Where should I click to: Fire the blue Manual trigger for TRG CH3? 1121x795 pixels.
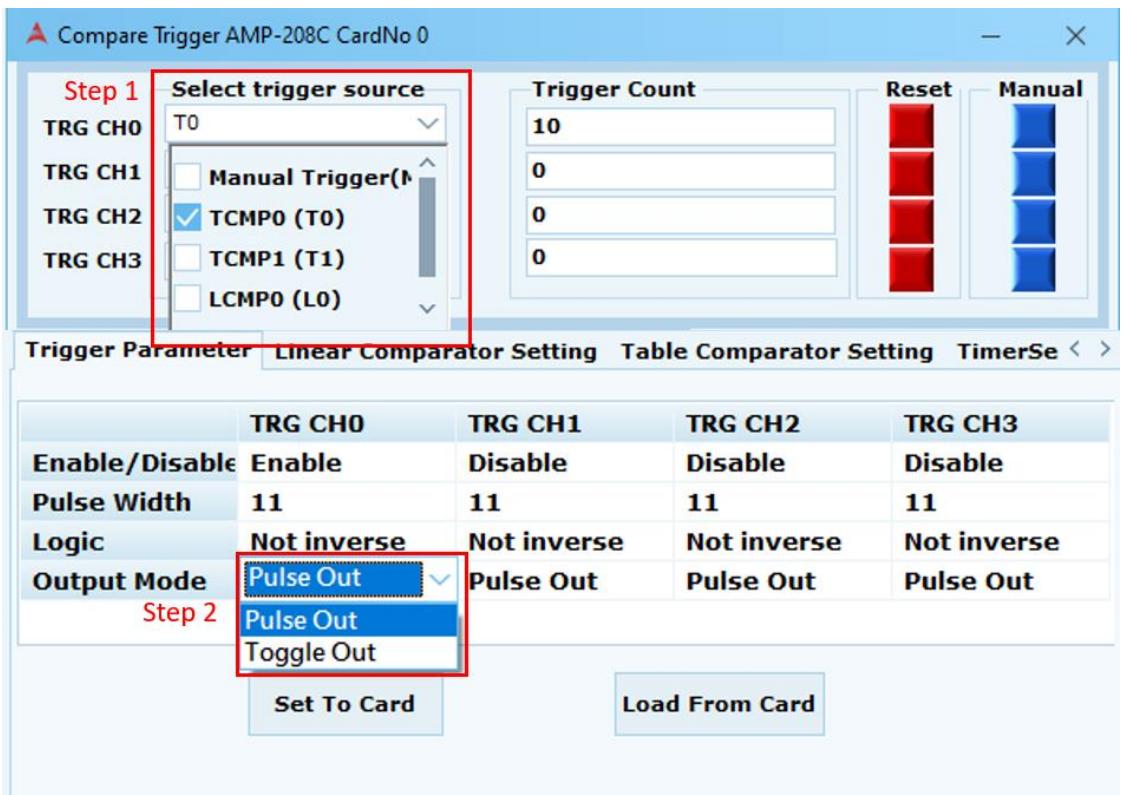[x=1033, y=269]
